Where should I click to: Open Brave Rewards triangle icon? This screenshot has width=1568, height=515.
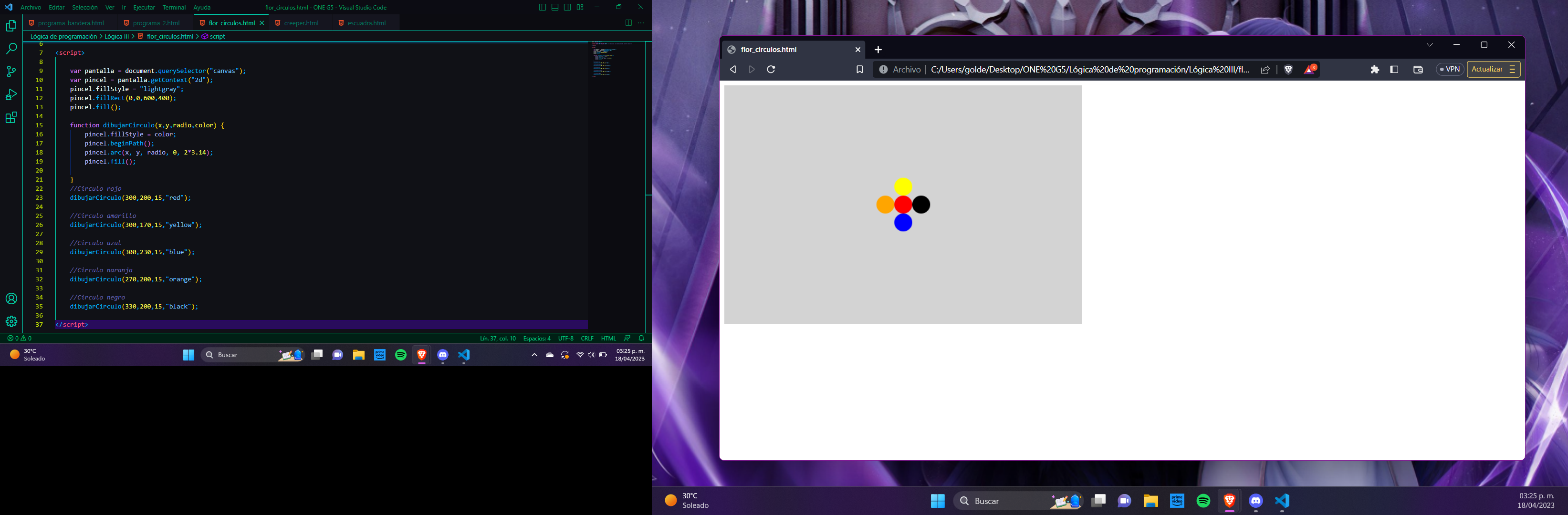pyautogui.click(x=1309, y=69)
